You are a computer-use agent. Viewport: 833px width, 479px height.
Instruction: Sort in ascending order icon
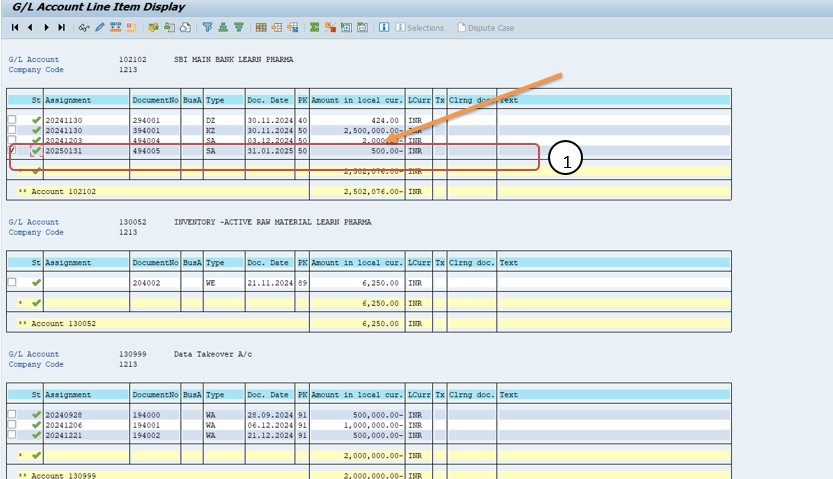point(223,28)
